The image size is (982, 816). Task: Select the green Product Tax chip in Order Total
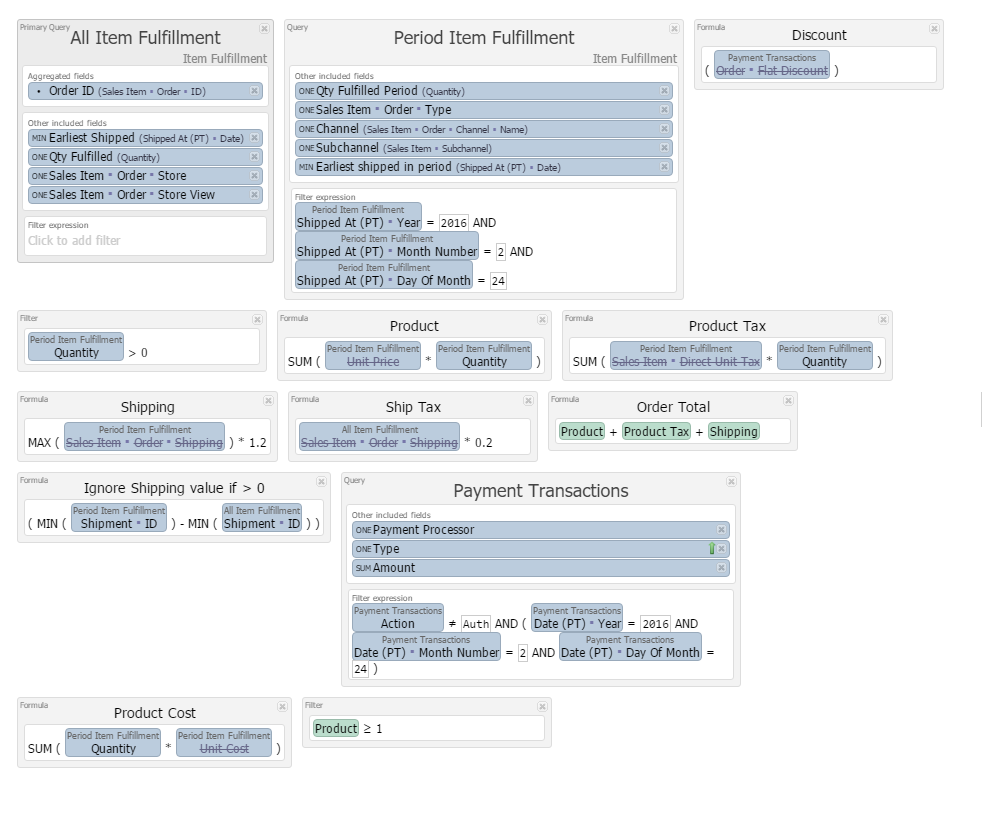tap(656, 432)
